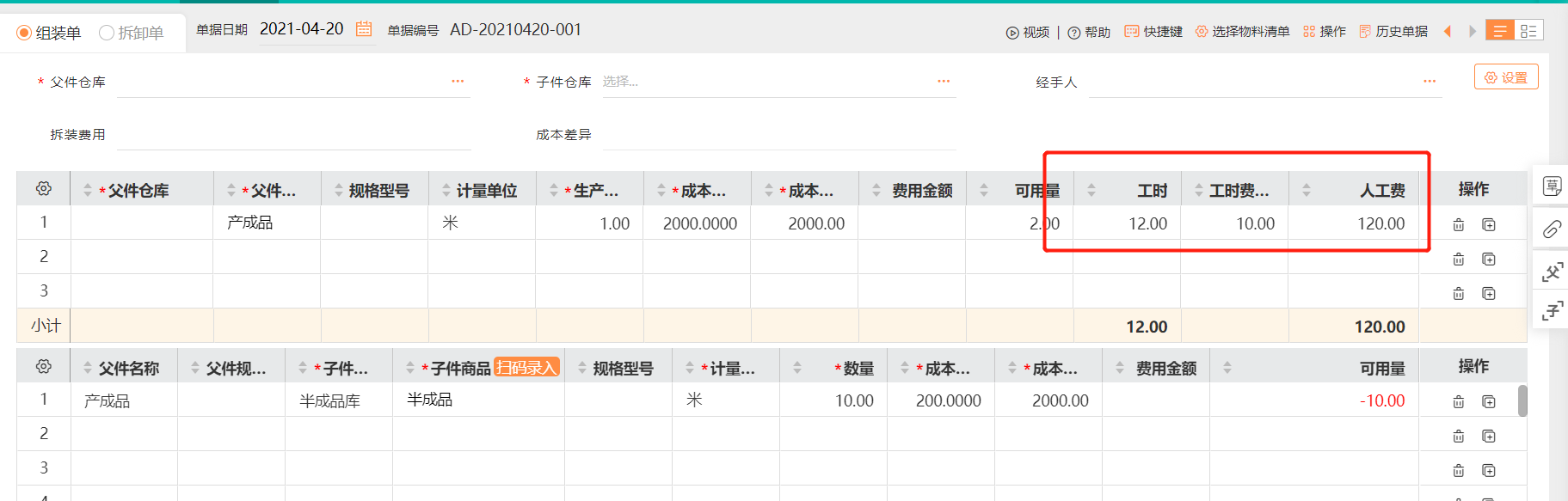Copy row 1 in the child table
1568x501 pixels.
[x=1489, y=402]
